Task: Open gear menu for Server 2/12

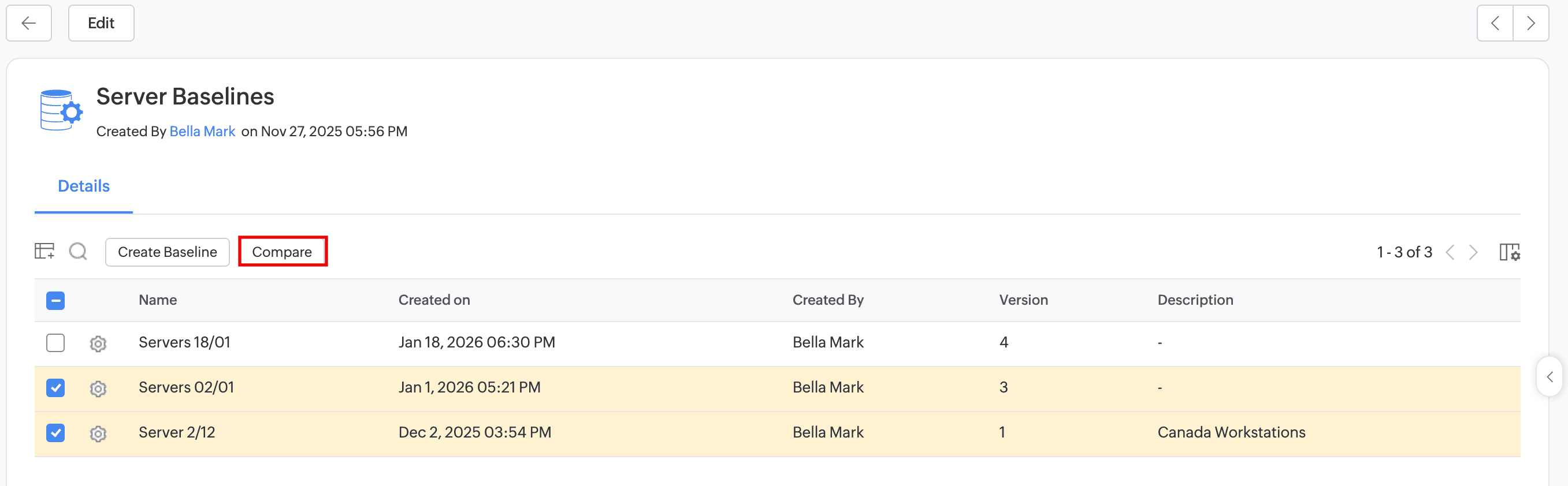Action: (x=98, y=433)
